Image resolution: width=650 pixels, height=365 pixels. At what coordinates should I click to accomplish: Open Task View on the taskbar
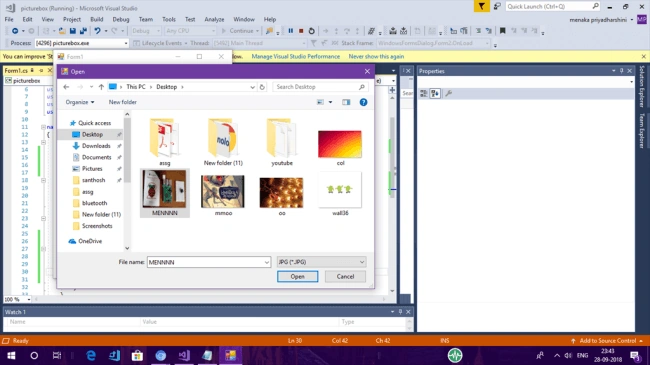point(57,355)
